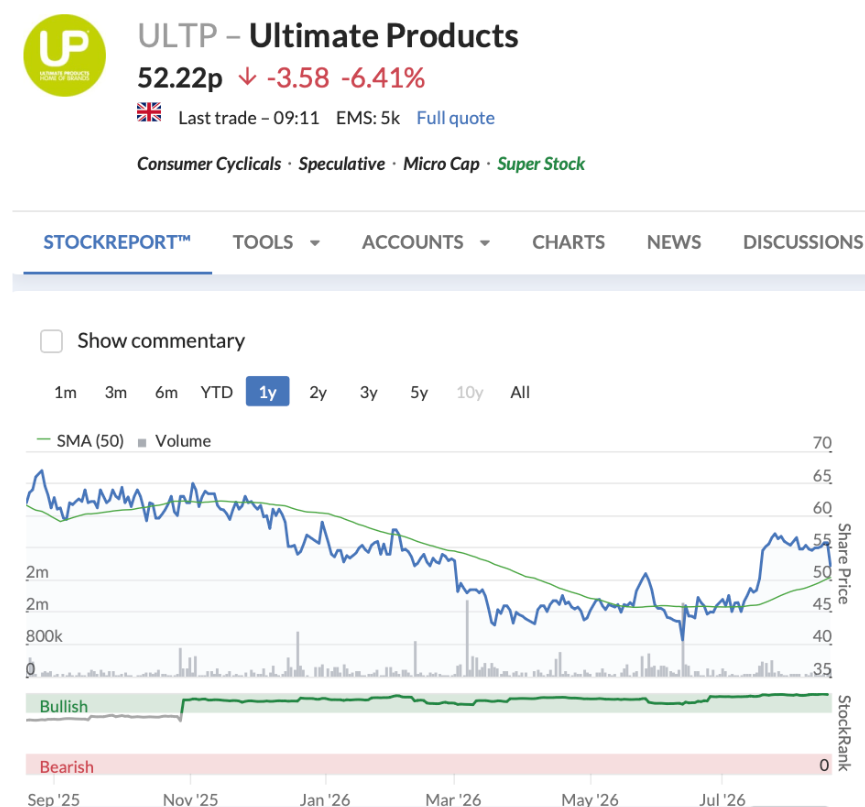865x807 pixels.
Task: Click the StockRank axis title
Action: tap(844, 733)
